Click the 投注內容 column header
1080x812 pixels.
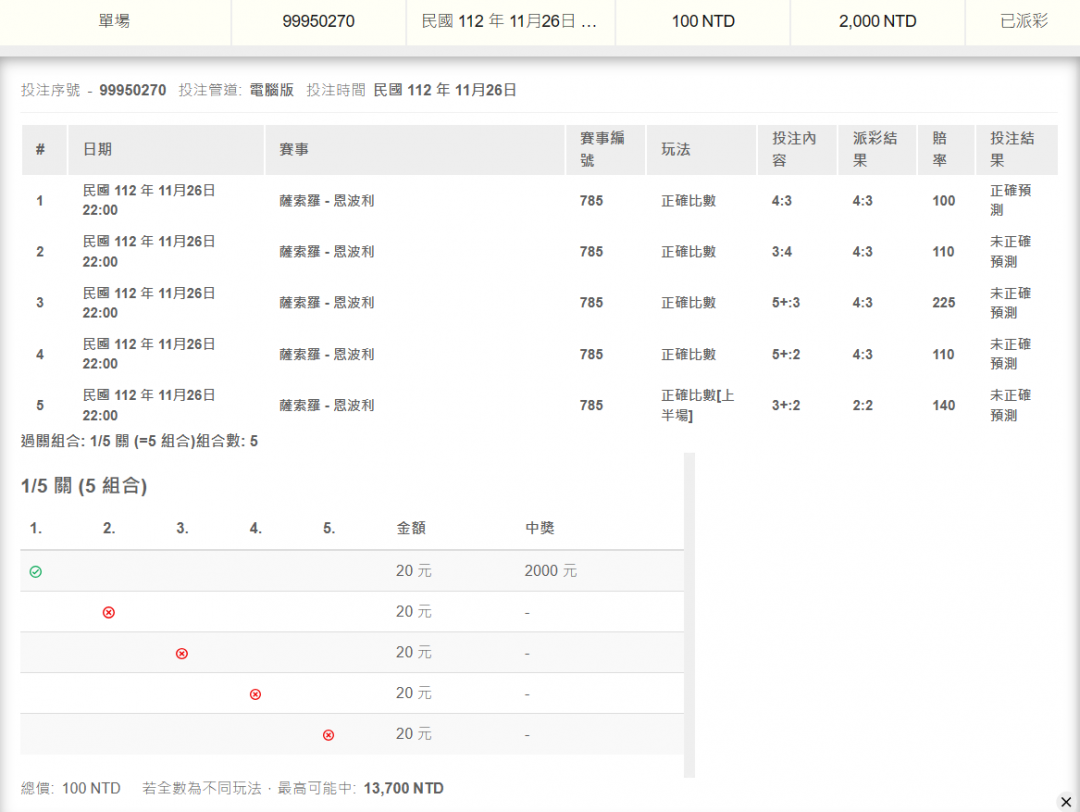coord(797,149)
